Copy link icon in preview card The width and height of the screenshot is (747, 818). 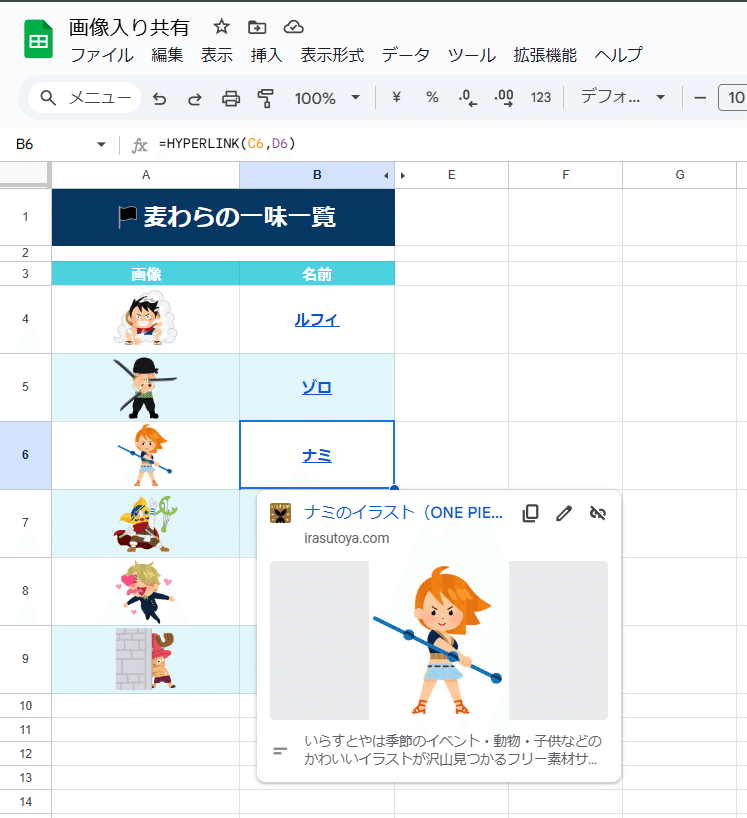pos(530,513)
